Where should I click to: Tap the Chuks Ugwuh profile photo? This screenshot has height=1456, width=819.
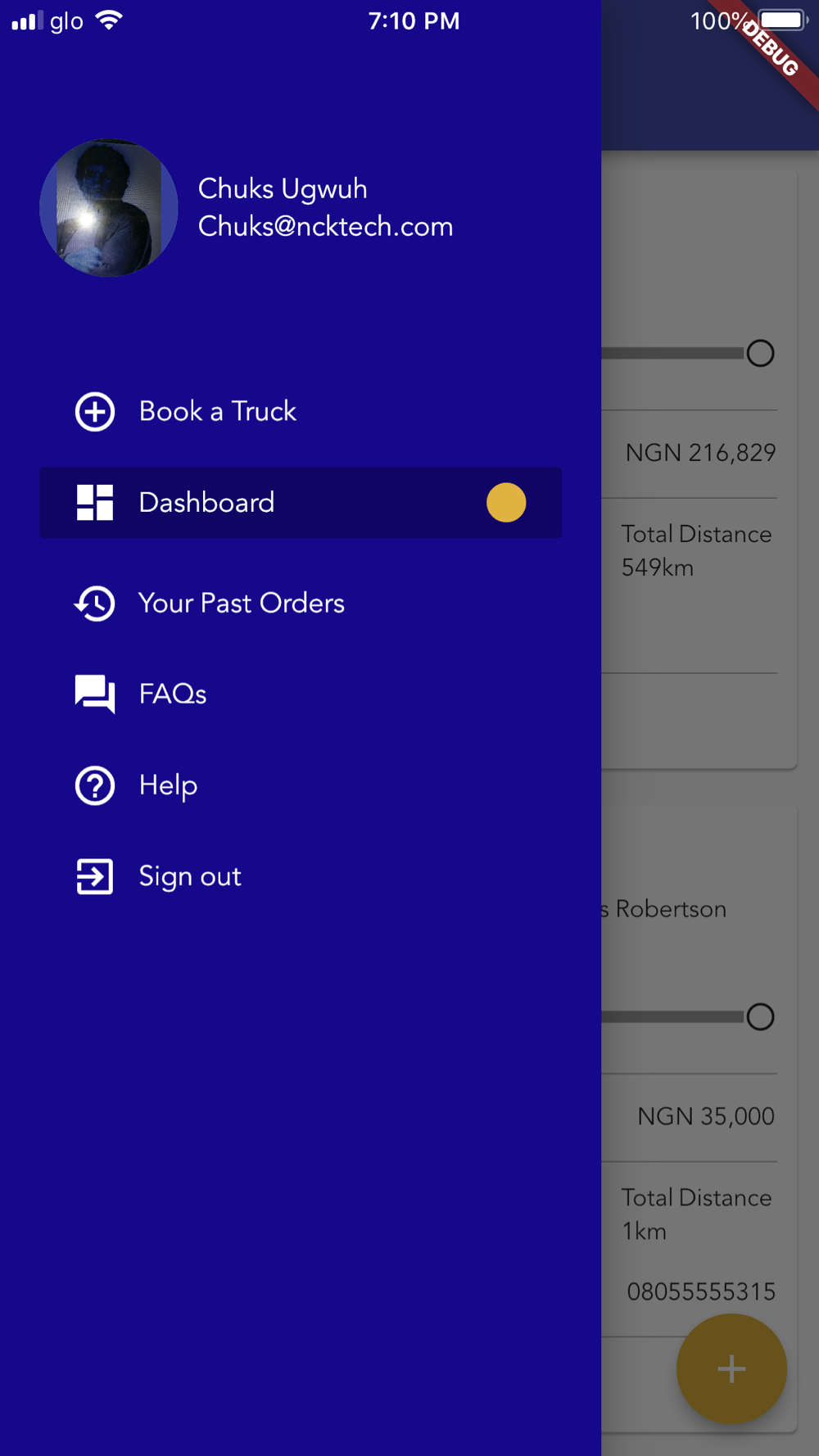(109, 208)
